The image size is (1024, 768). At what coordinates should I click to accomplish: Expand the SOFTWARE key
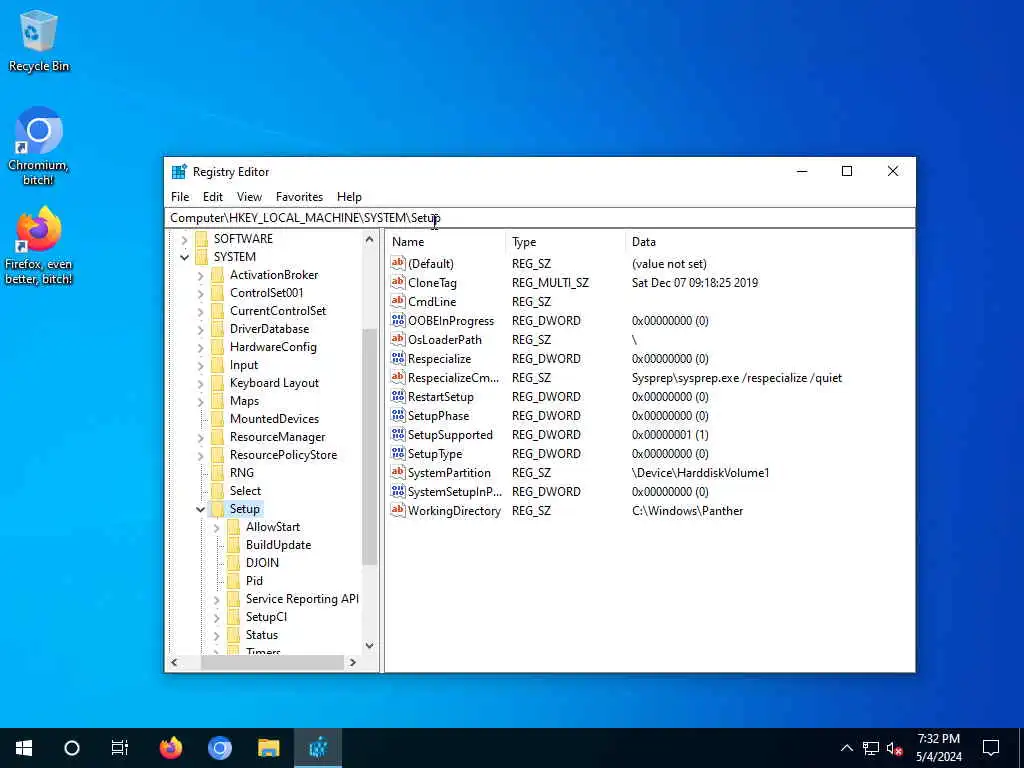185,239
